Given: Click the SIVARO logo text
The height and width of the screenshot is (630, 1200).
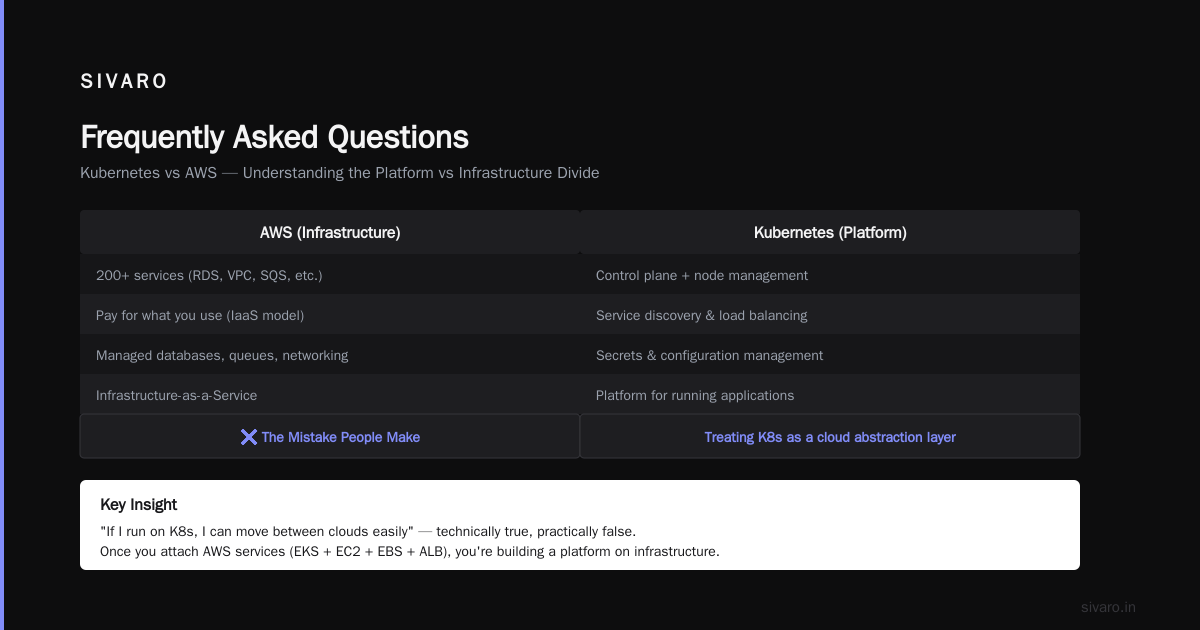Looking at the screenshot, I should coord(124,82).
